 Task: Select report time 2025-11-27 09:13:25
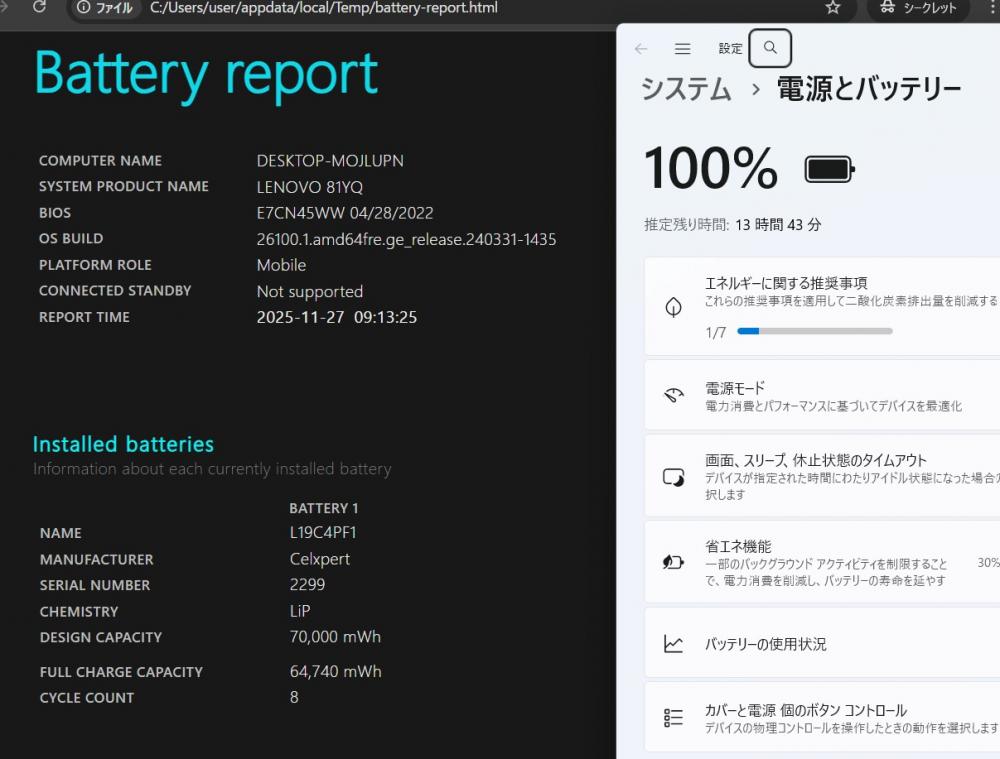point(337,318)
